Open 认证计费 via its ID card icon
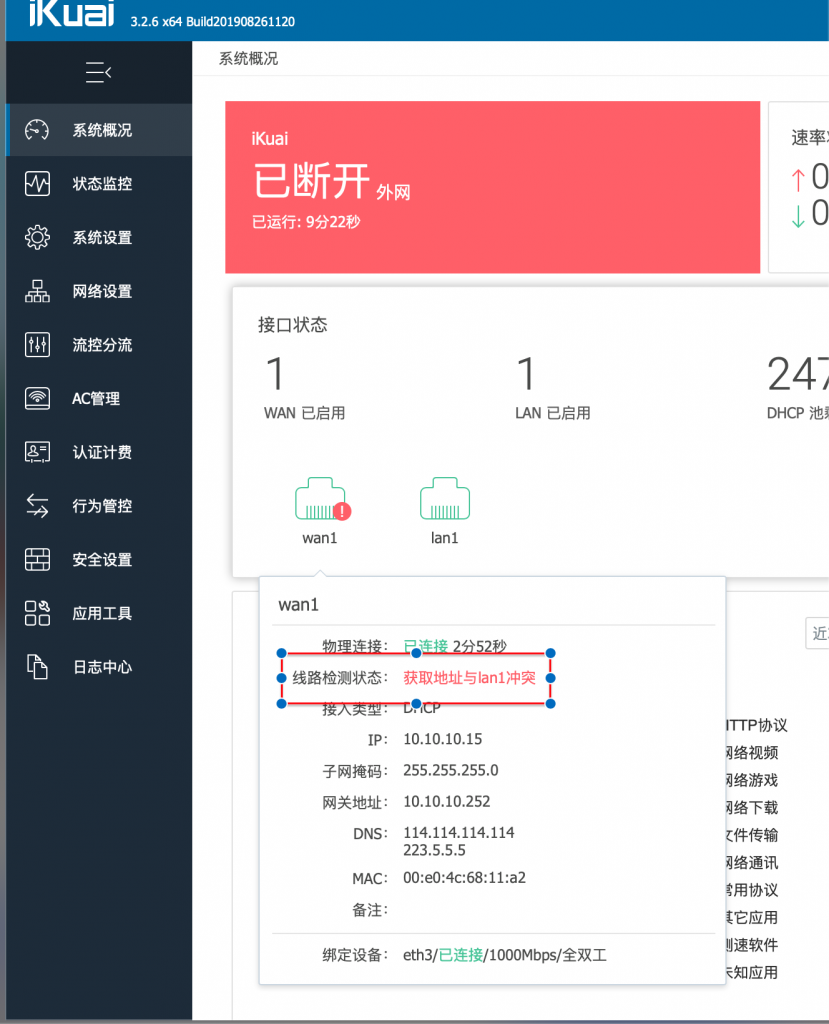The width and height of the screenshot is (829, 1024). tap(37, 451)
